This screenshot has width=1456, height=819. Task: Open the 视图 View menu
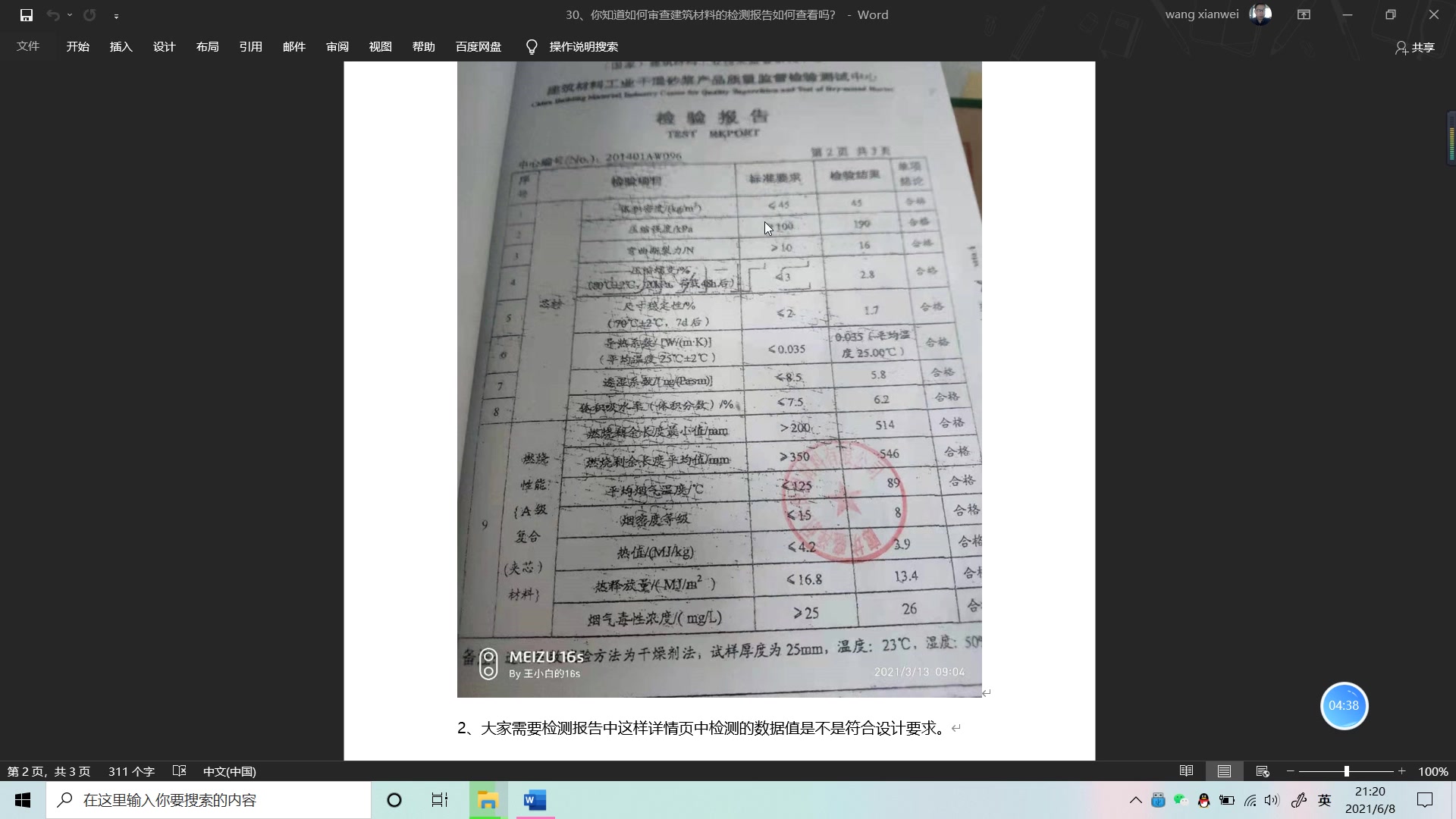[x=380, y=46]
